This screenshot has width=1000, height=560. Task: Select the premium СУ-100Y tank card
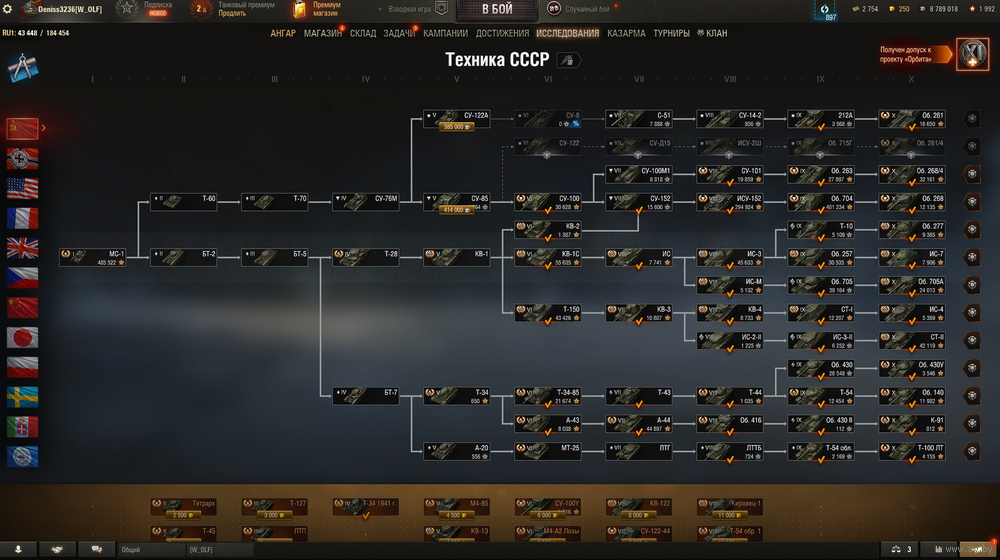548,507
